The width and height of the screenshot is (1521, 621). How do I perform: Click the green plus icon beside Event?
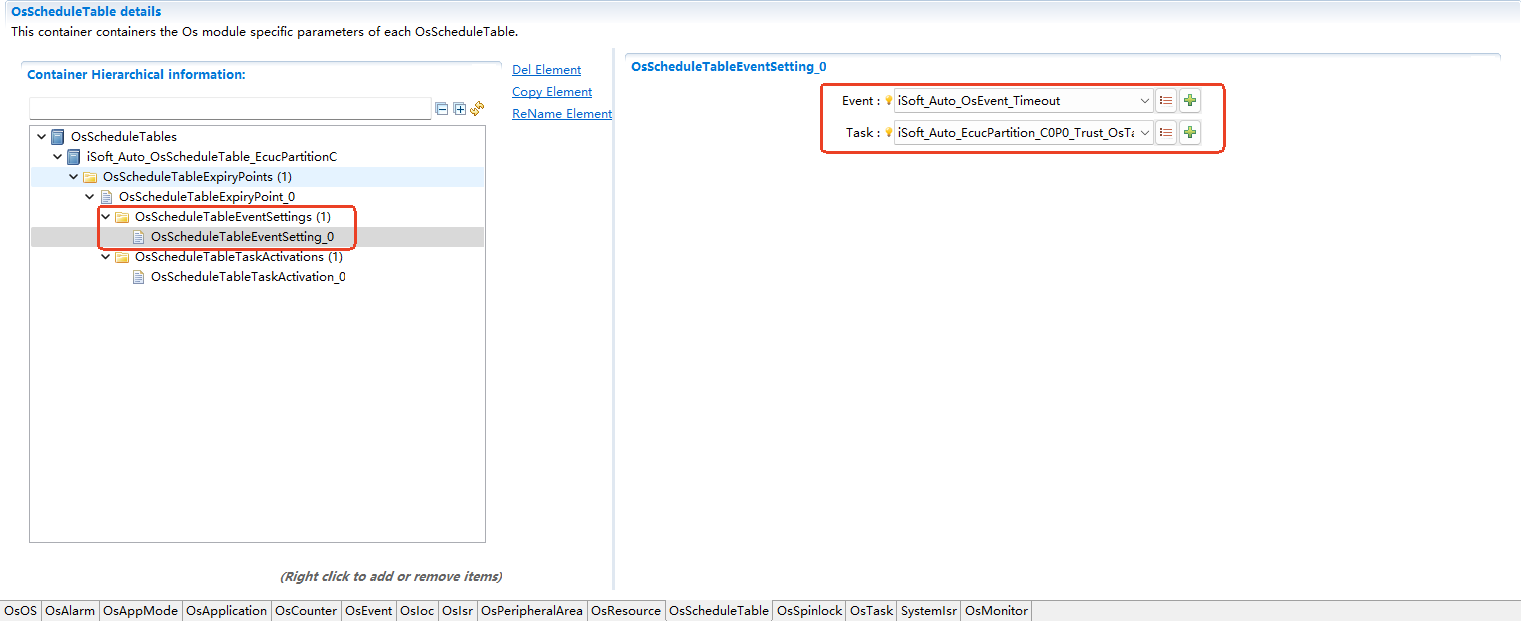click(1189, 101)
